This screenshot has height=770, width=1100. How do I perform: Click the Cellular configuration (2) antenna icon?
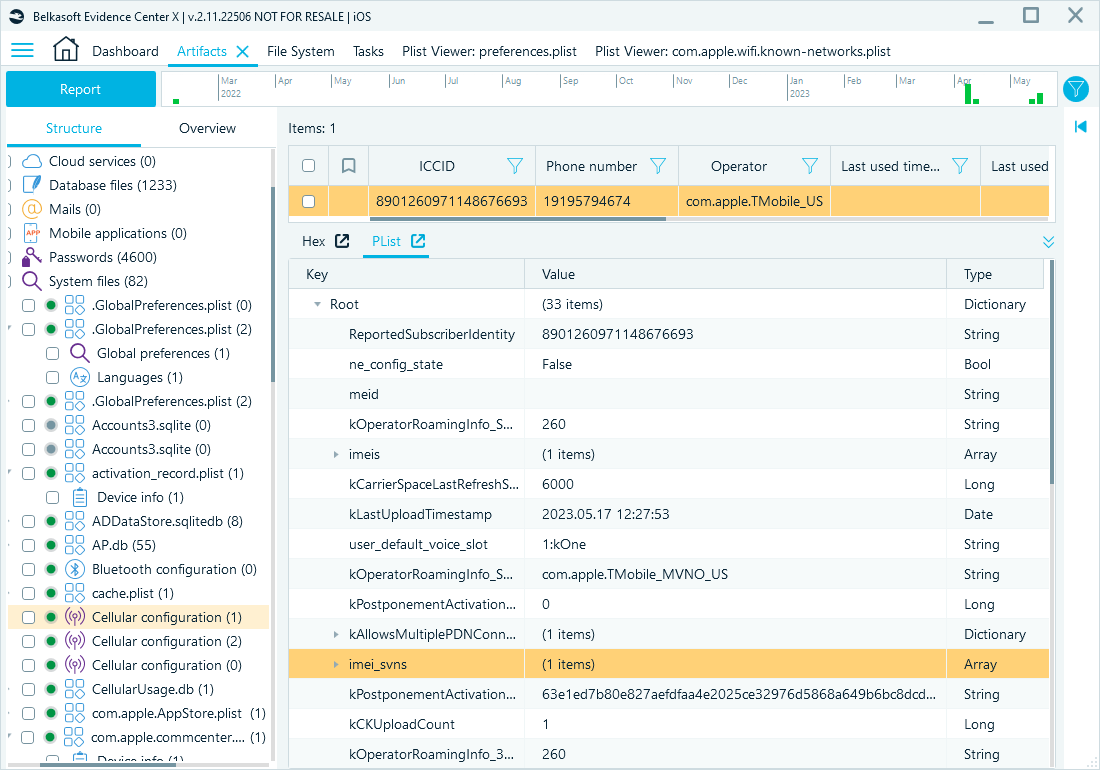click(74, 641)
